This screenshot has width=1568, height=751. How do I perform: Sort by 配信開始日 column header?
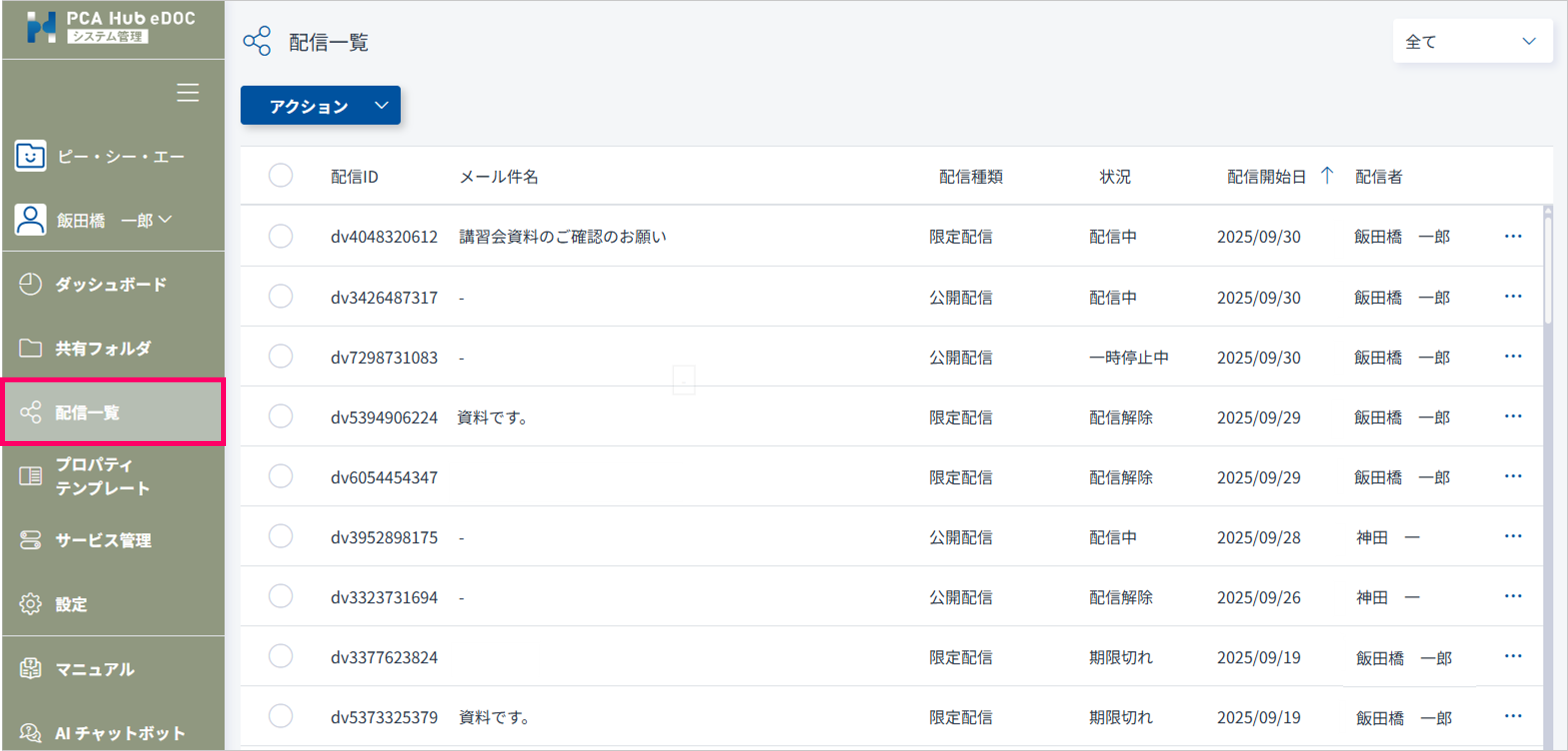coord(1267,176)
